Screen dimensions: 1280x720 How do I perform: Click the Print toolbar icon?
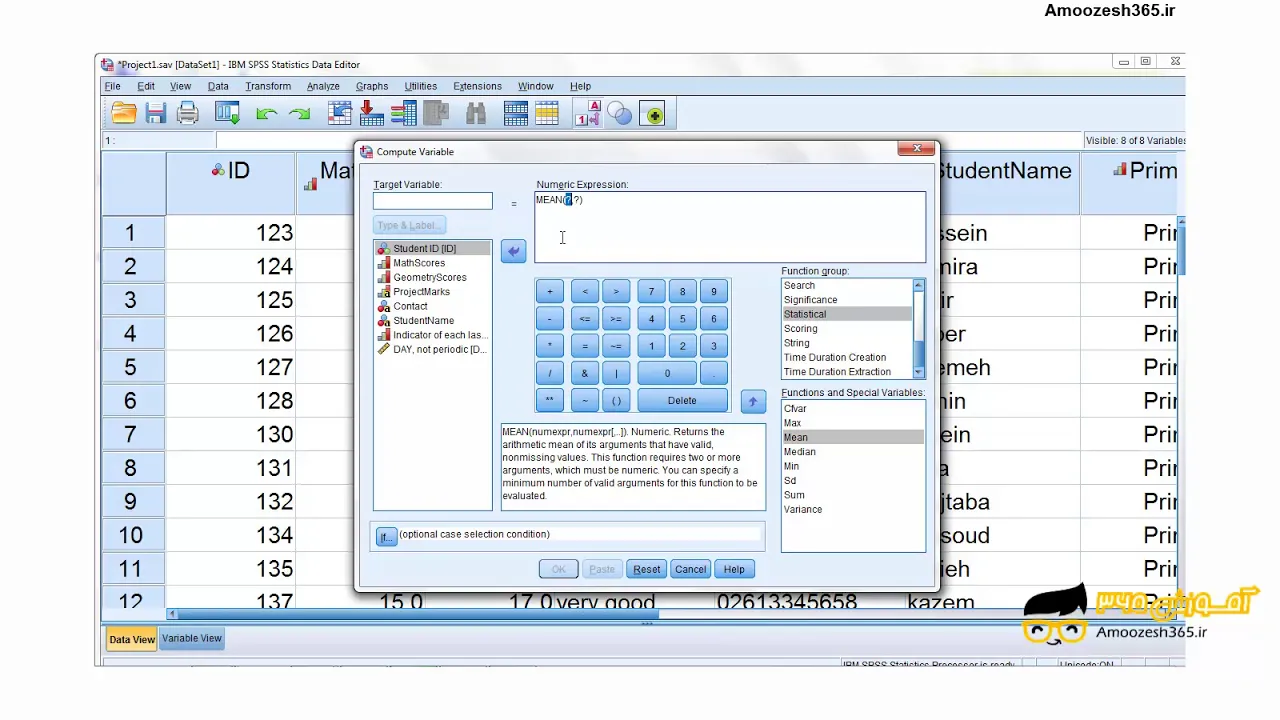click(187, 114)
